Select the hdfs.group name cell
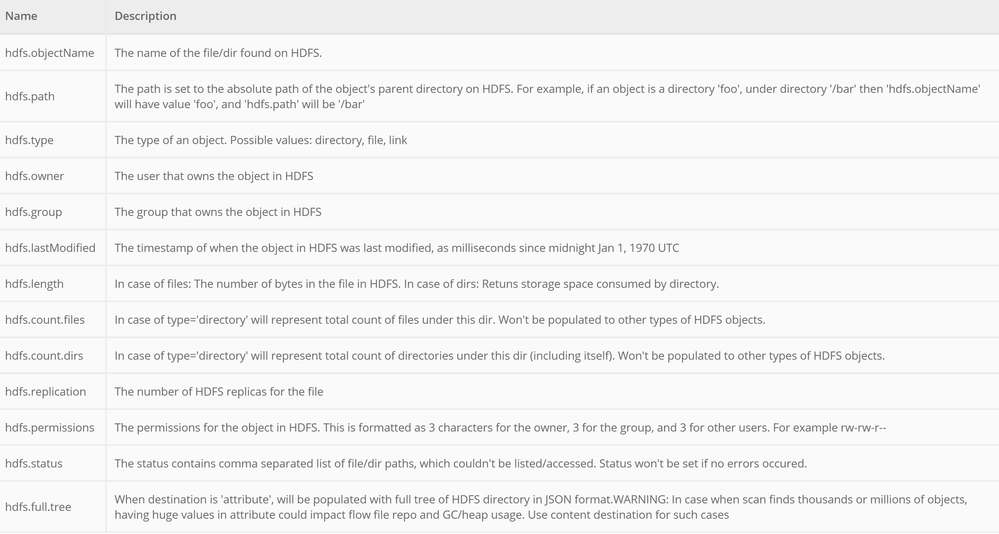The image size is (999, 534). pyautogui.click(x=33, y=212)
